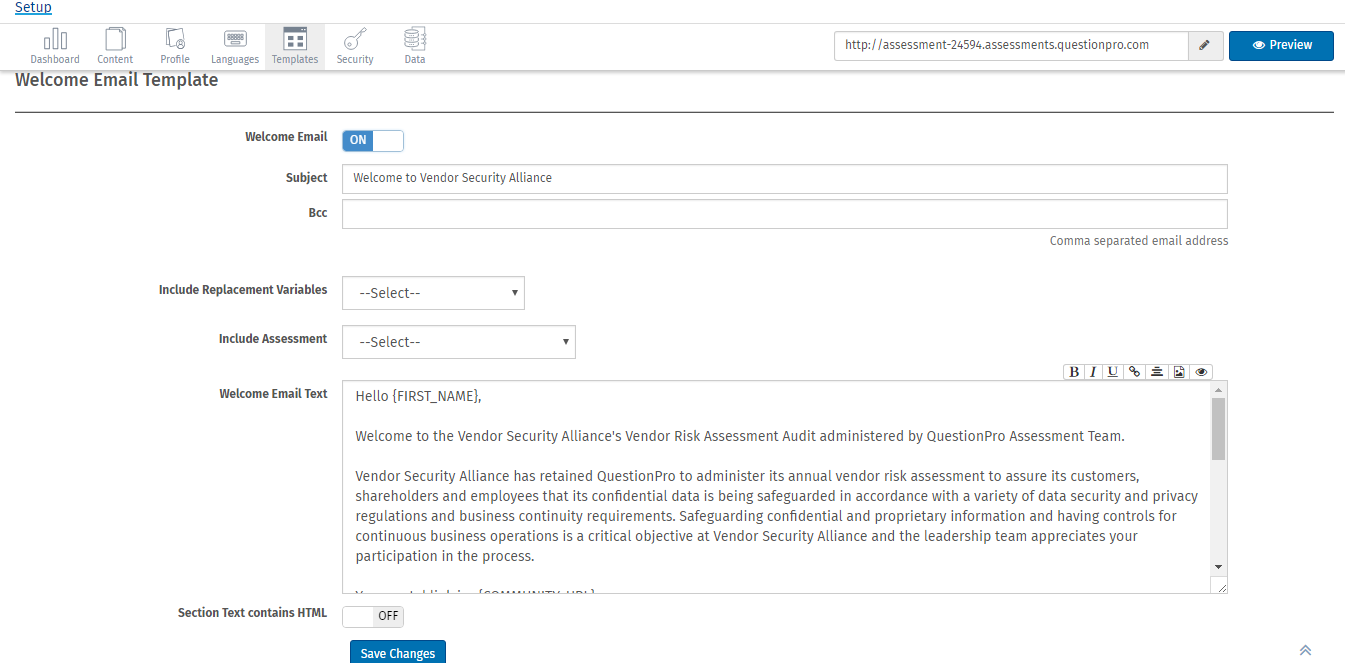Open the Security section icon
Viewport: 1345px width, 663px height.
(354, 45)
